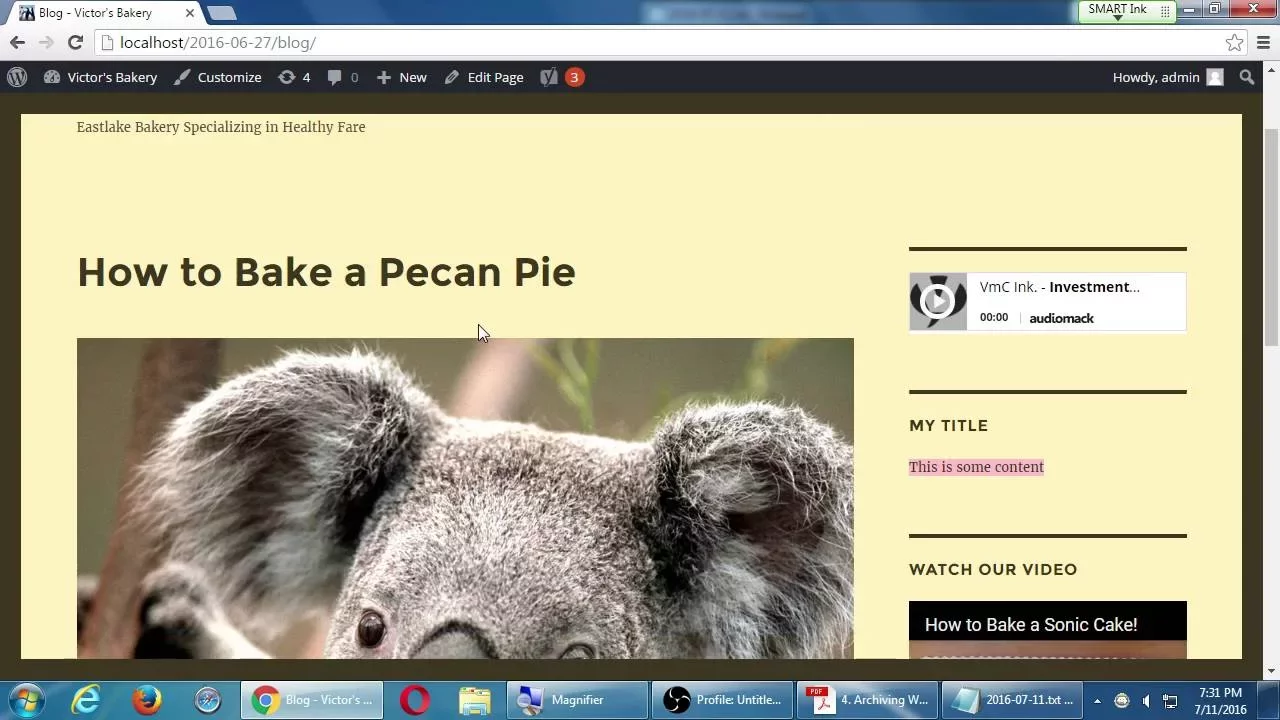Click the 'Eastlake Bakery Specializing in Healthy Fare' tagline
The image size is (1280, 720).
221,127
